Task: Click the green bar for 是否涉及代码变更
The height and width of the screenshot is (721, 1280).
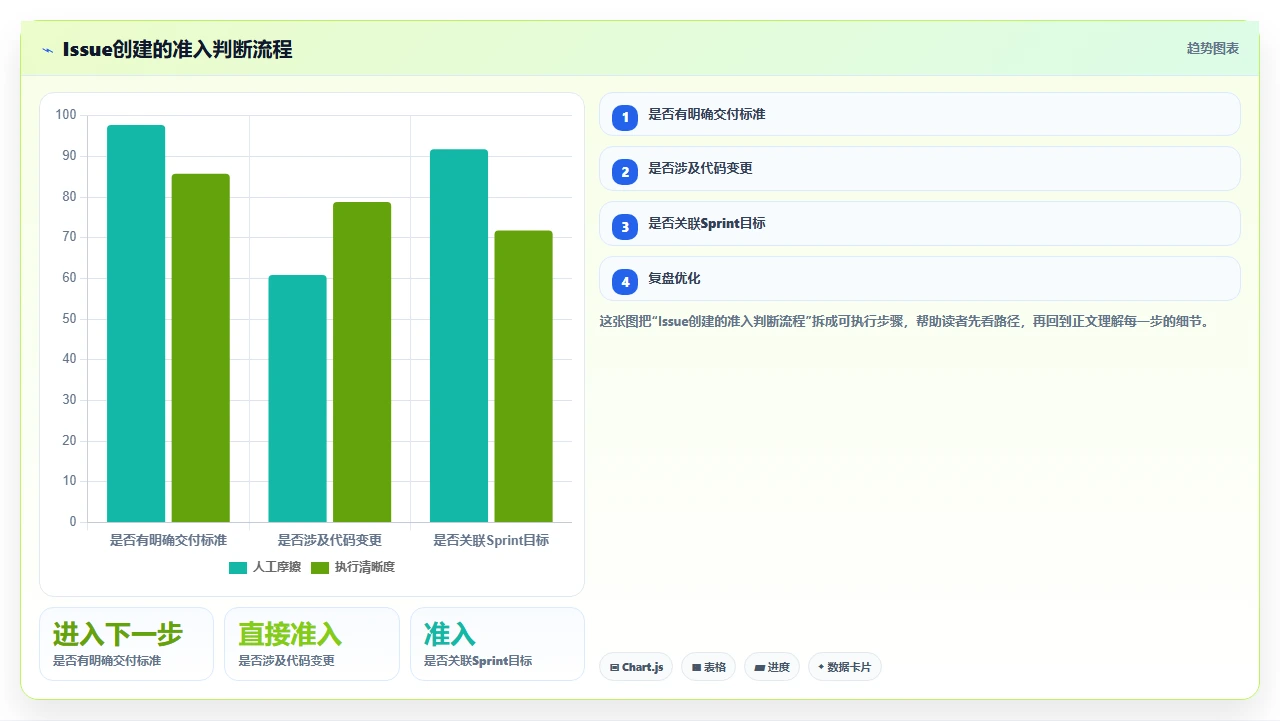Action: coord(362,362)
